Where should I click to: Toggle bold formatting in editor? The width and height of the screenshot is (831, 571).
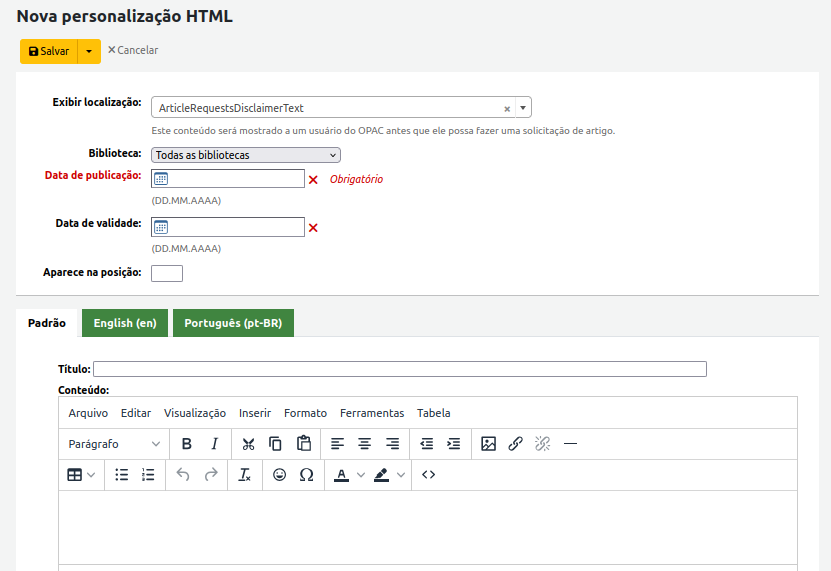coord(186,444)
